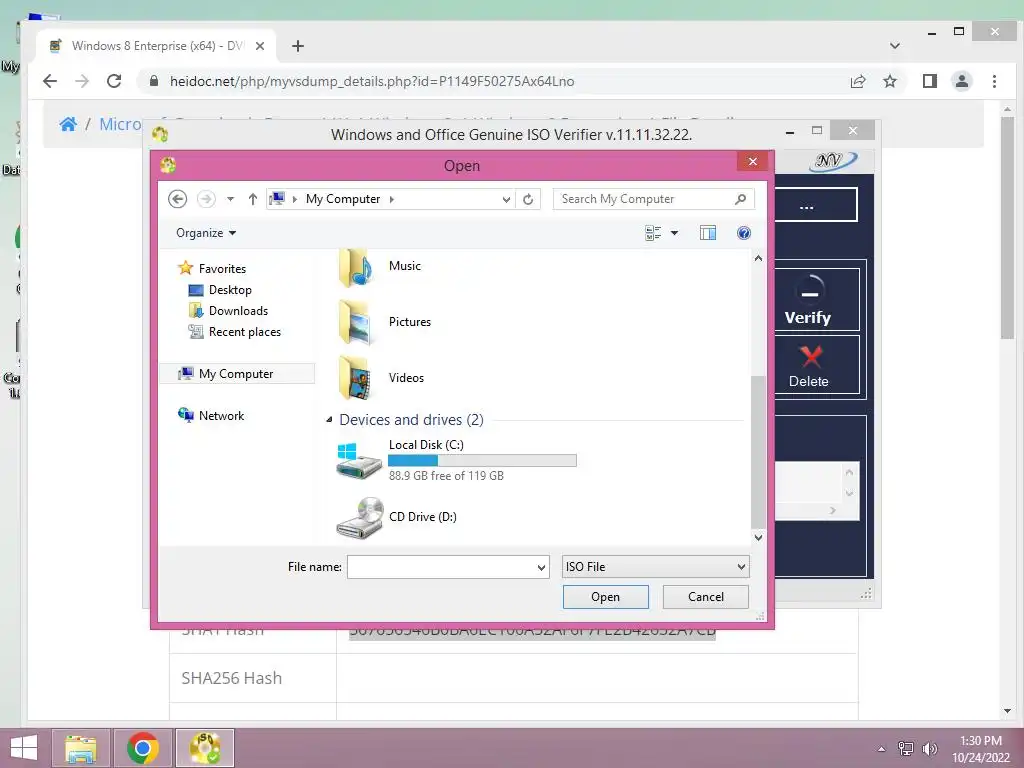Open the Chrome profile icon

[962, 81]
